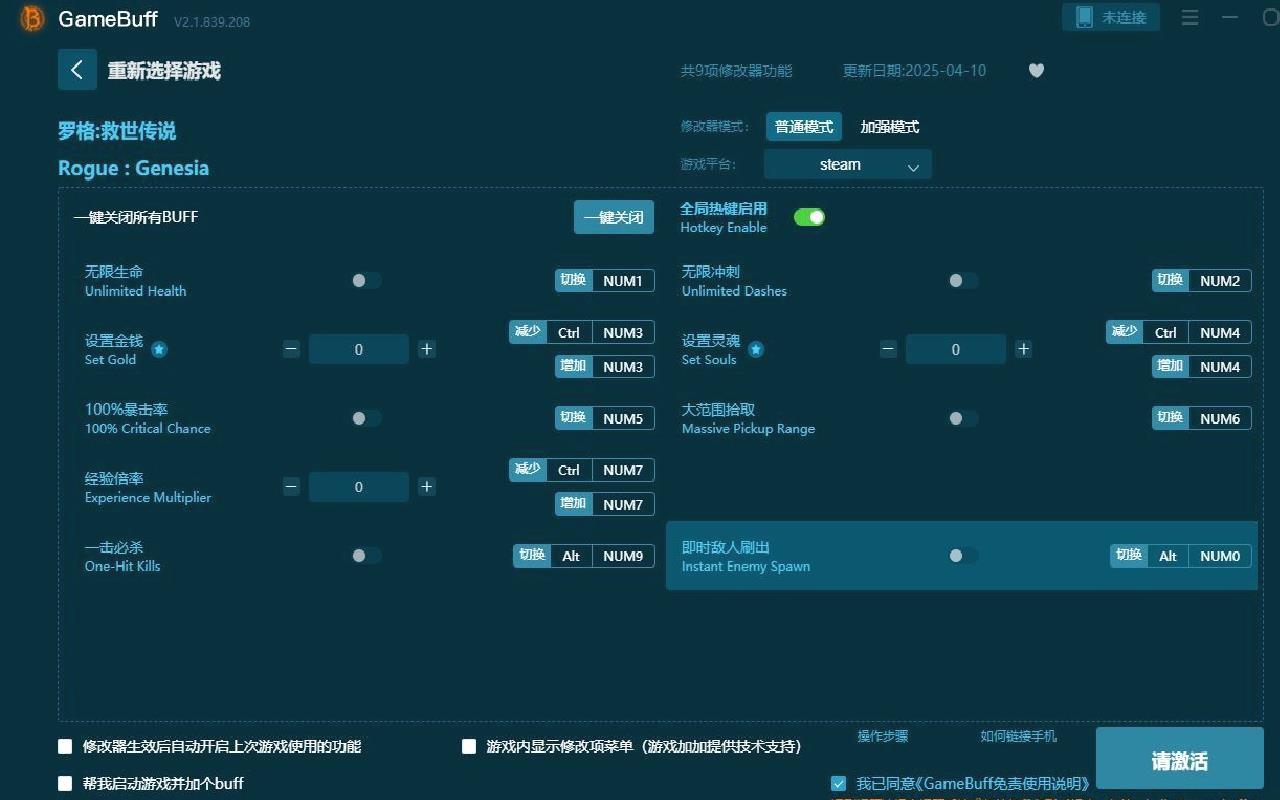Image resolution: width=1280 pixels, height=800 pixels.
Task: Increase Experience Multiplier with plus
Action: click(427, 487)
